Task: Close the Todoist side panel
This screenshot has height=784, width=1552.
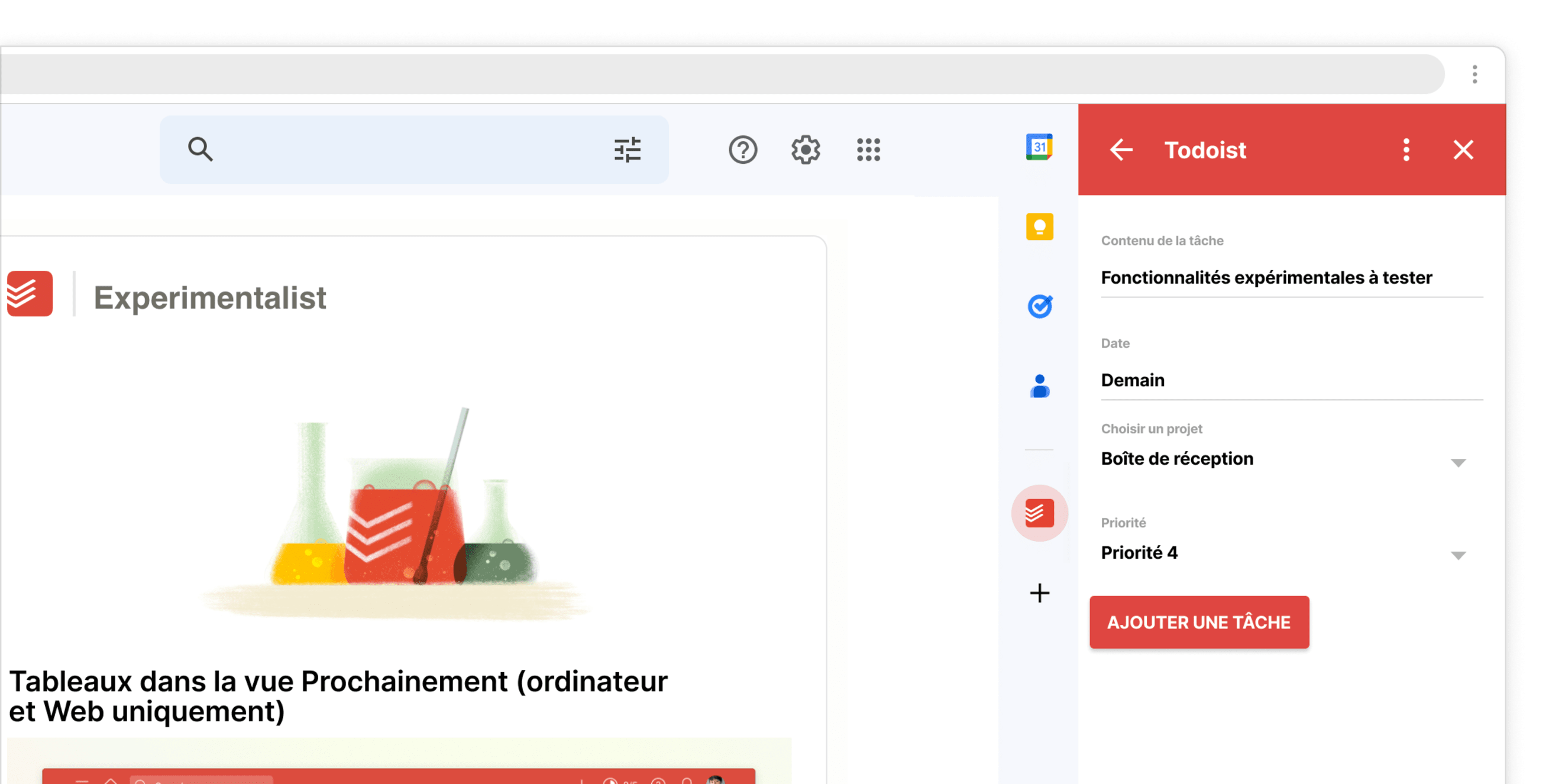Action: click(1463, 150)
